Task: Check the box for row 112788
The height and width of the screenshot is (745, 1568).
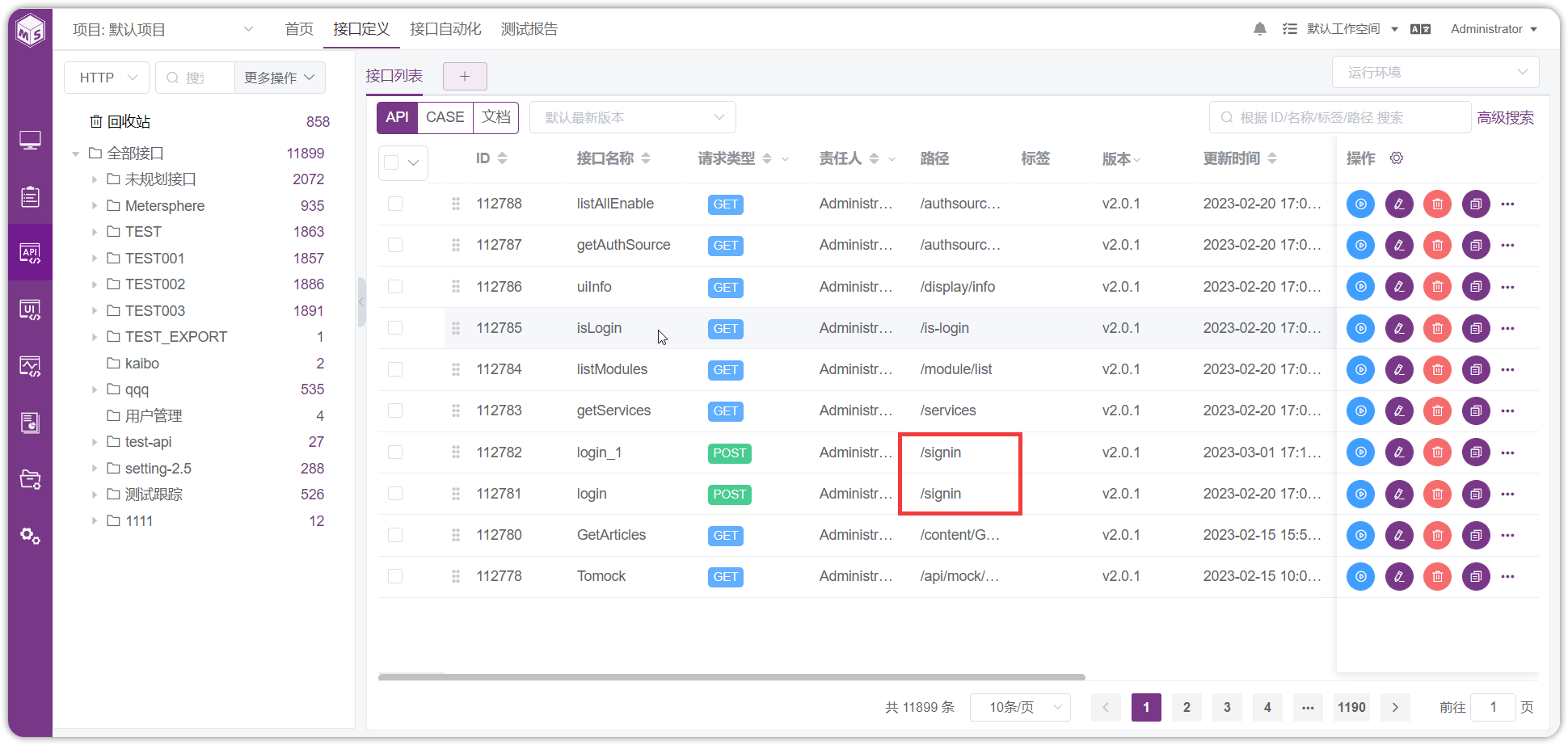Action: (395, 204)
